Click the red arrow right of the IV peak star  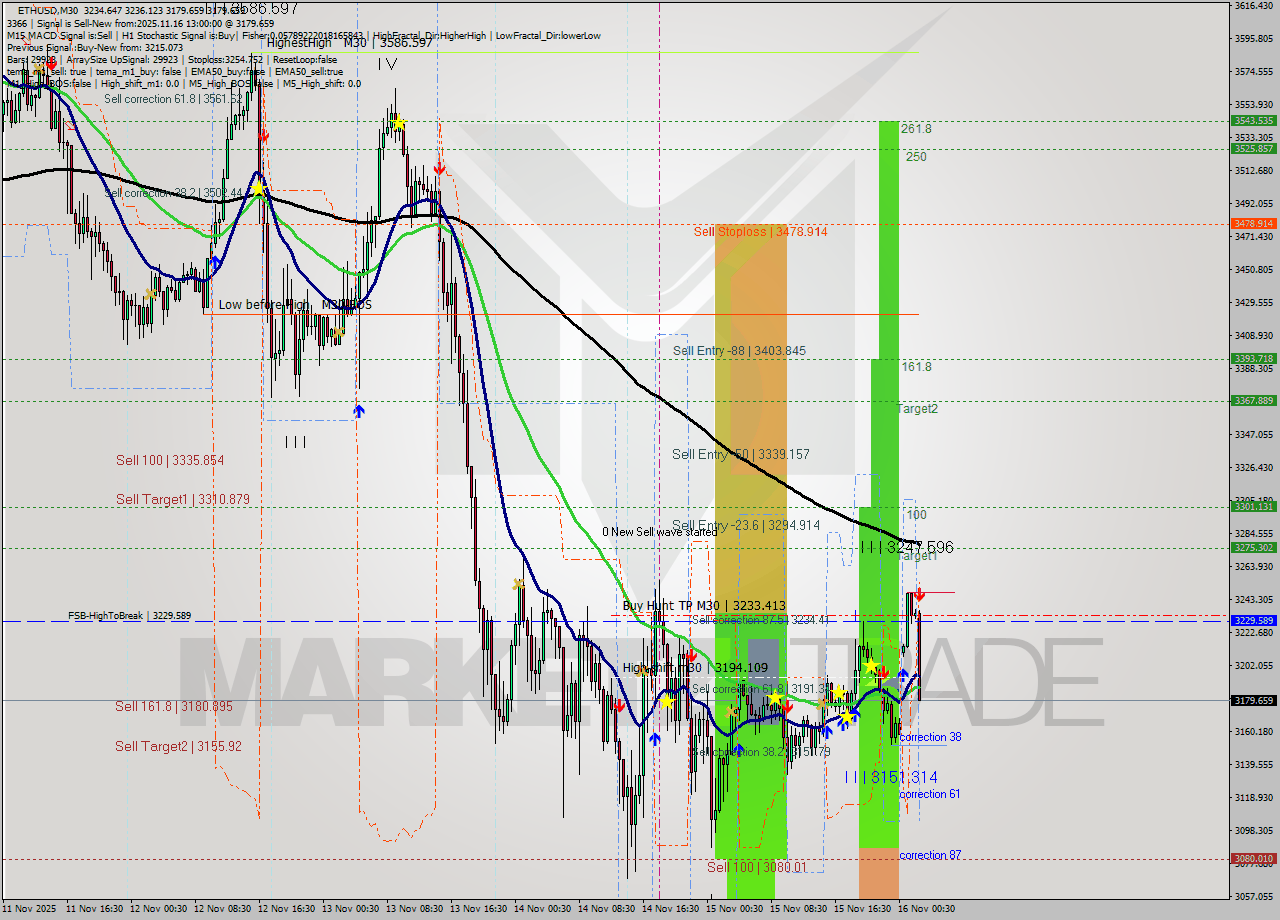click(x=439, y=168)
